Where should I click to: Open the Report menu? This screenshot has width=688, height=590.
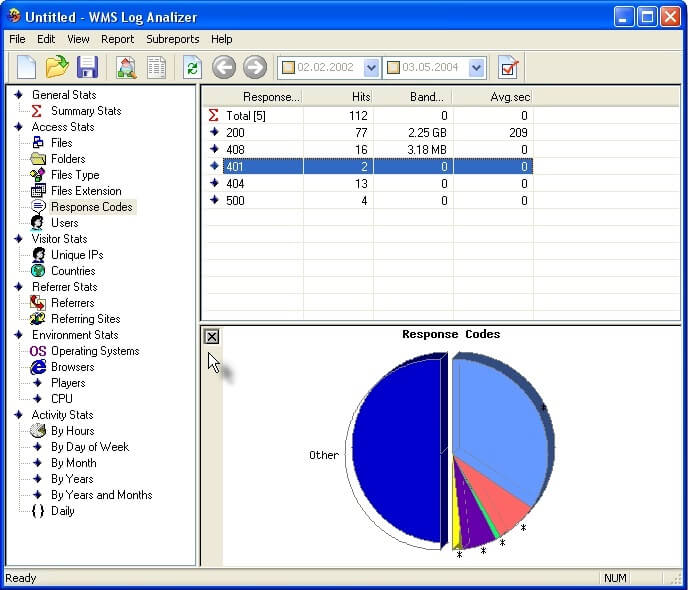118,39
